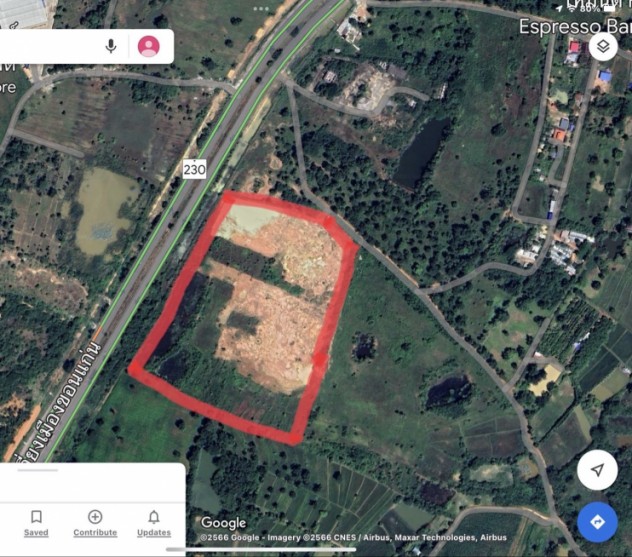Tap the microphone voice search icon
The height and width of the screenshot is (557, 632).
coord(111,46)
